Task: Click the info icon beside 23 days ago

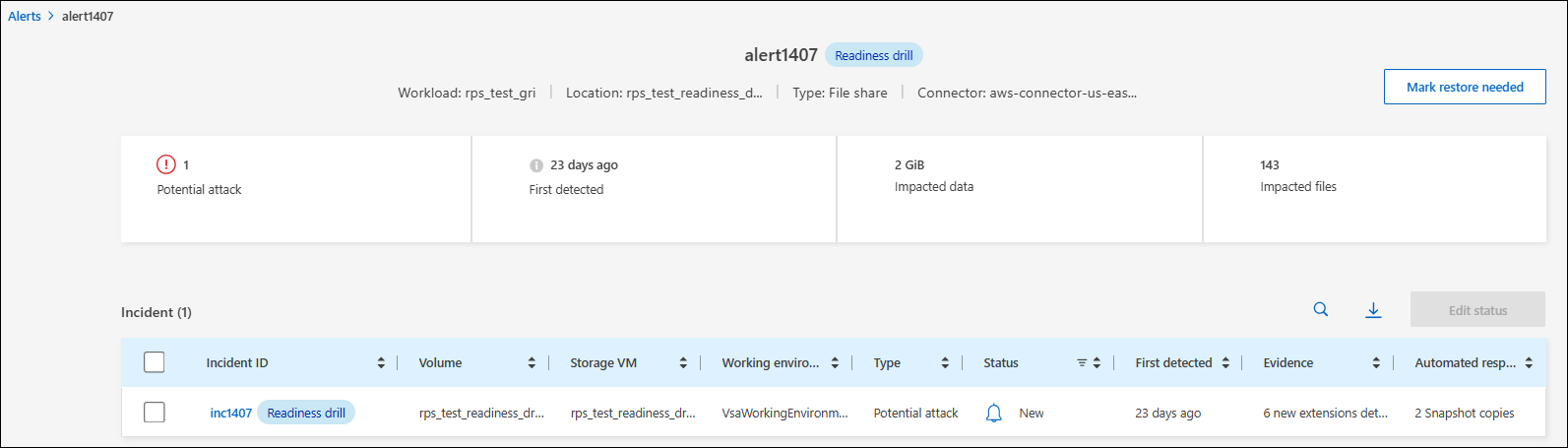Action: [536, 165]
